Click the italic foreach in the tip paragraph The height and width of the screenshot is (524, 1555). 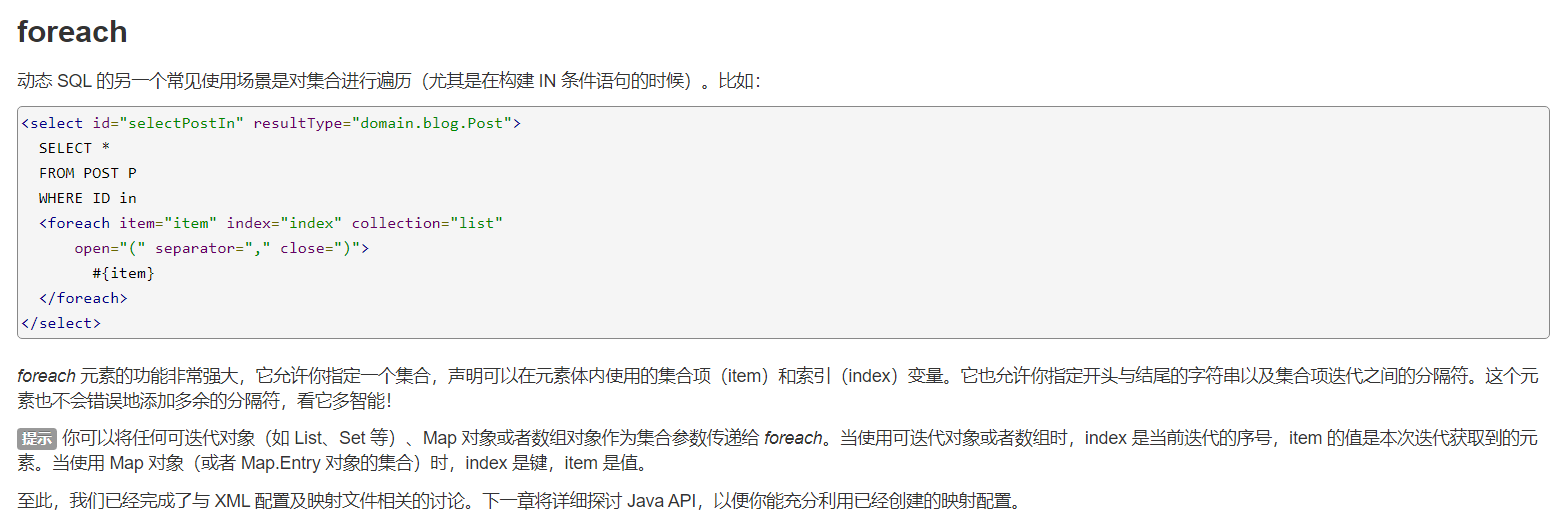pos(793,438)
